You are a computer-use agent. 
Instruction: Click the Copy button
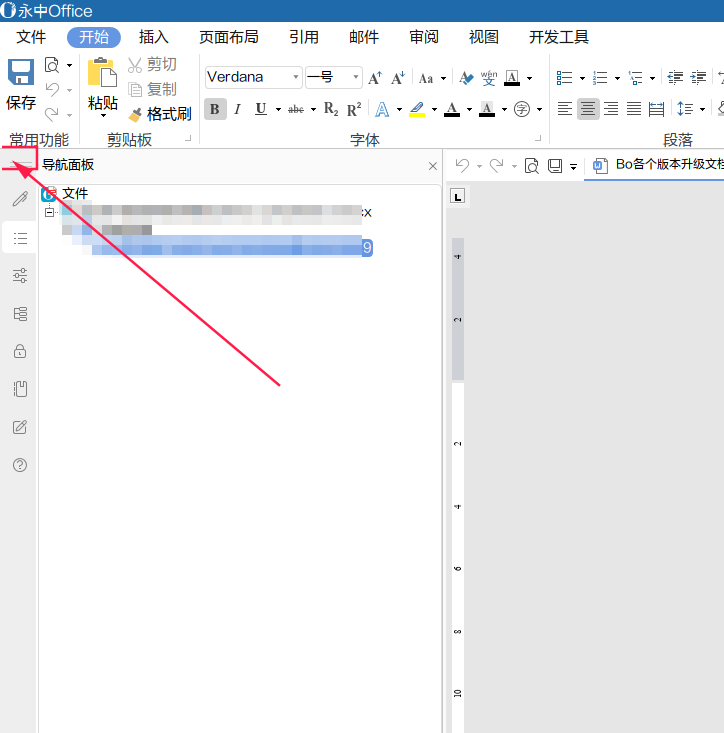[152, 89]
